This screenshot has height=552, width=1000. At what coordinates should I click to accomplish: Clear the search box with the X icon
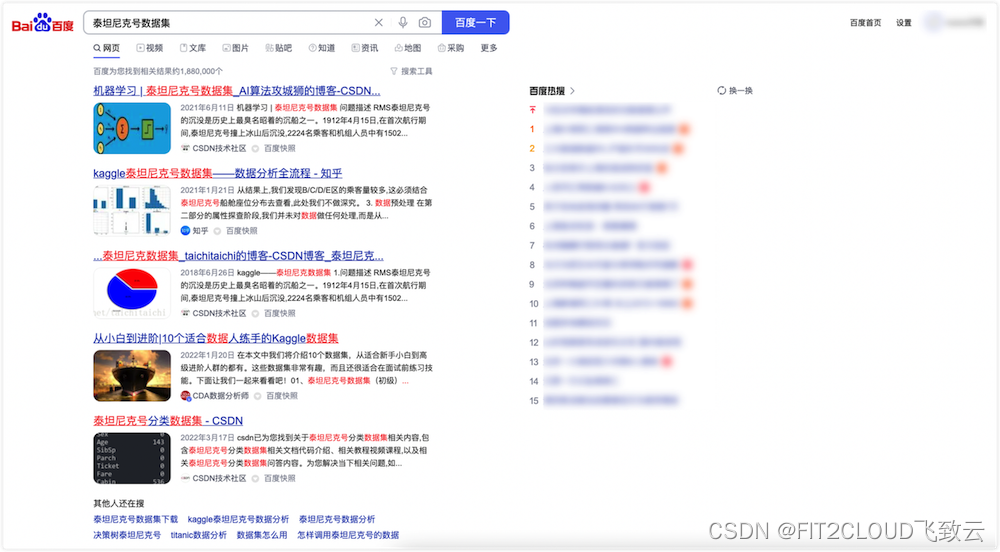coord(378,23)
